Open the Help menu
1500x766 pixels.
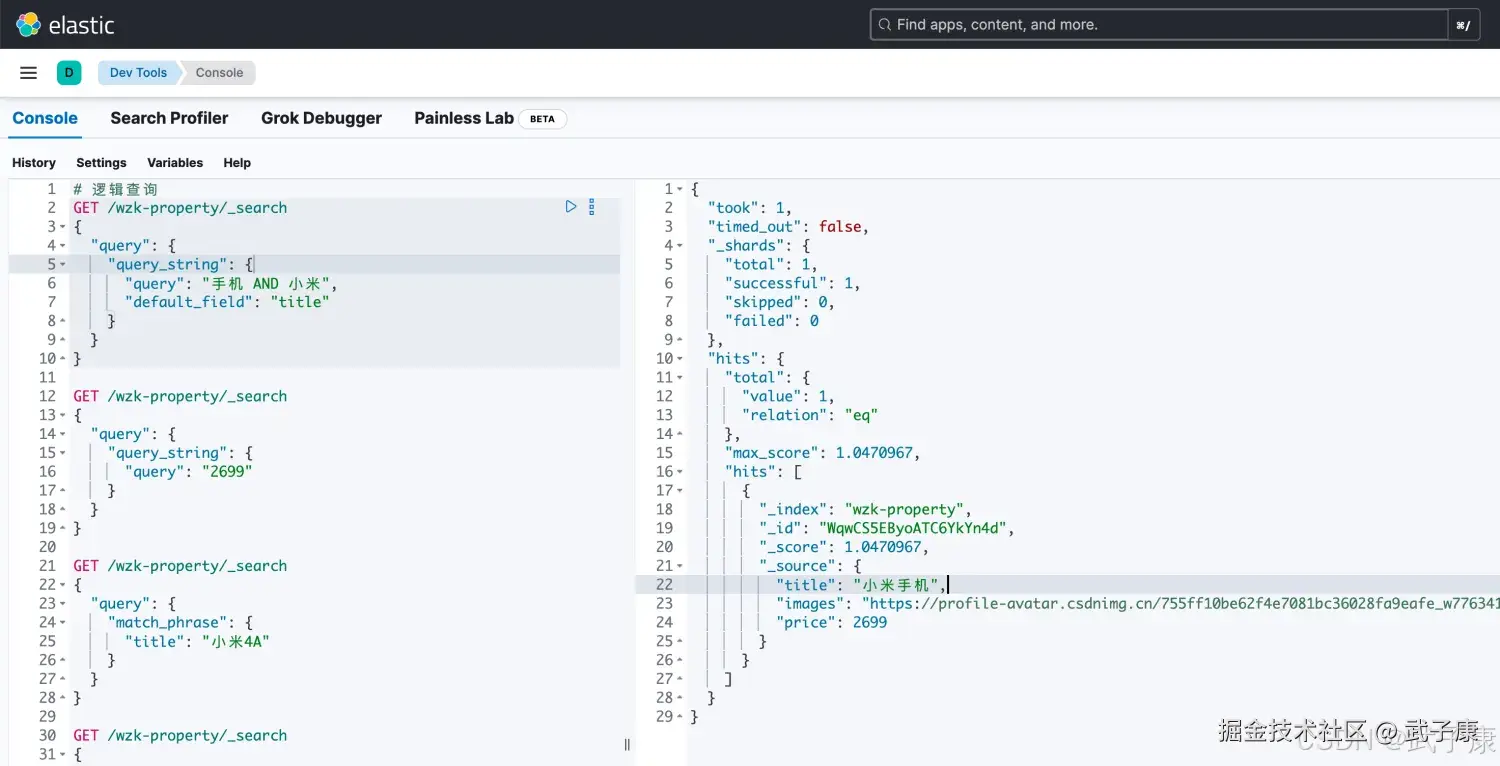[x=237, y=162]
